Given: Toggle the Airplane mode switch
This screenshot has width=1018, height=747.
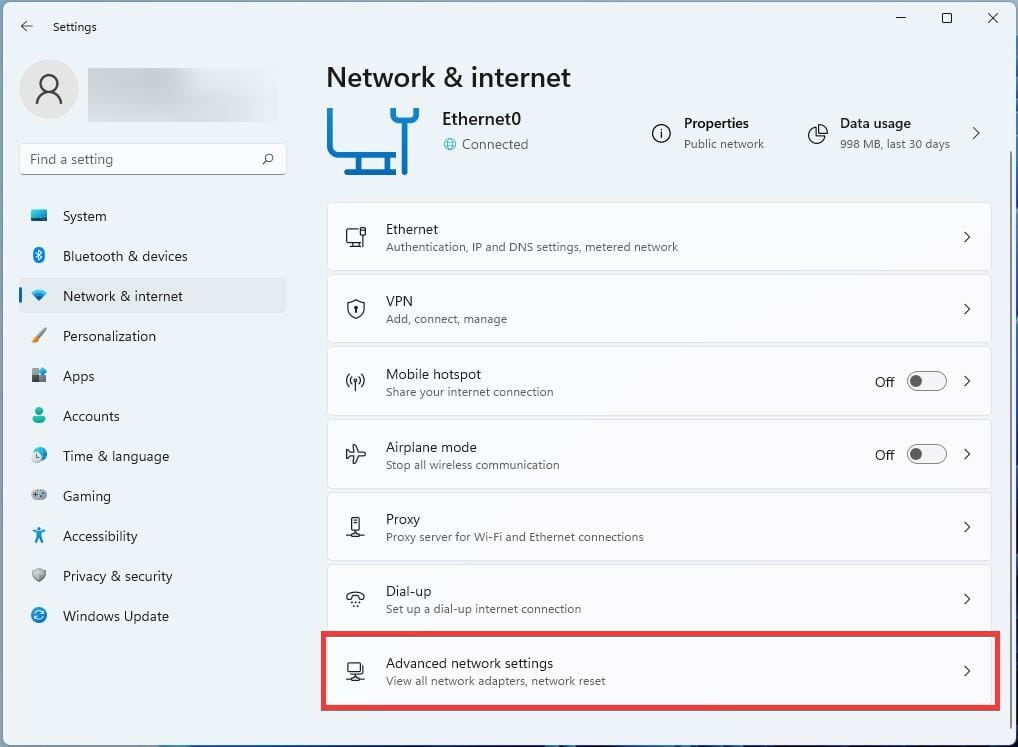Looking at the screenshot, I should [926, 454].
